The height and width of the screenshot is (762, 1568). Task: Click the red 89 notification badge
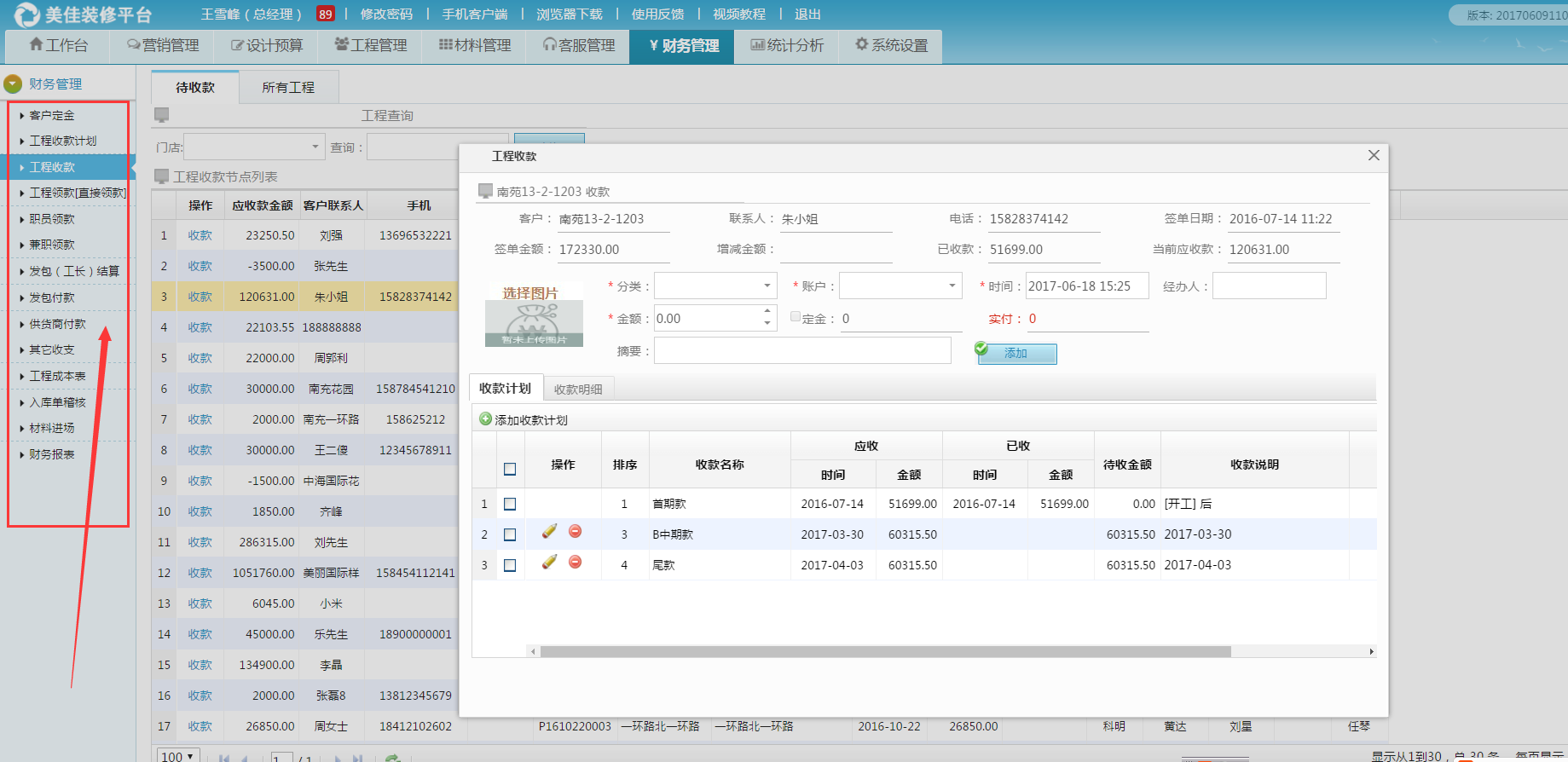tap(325, 14)
